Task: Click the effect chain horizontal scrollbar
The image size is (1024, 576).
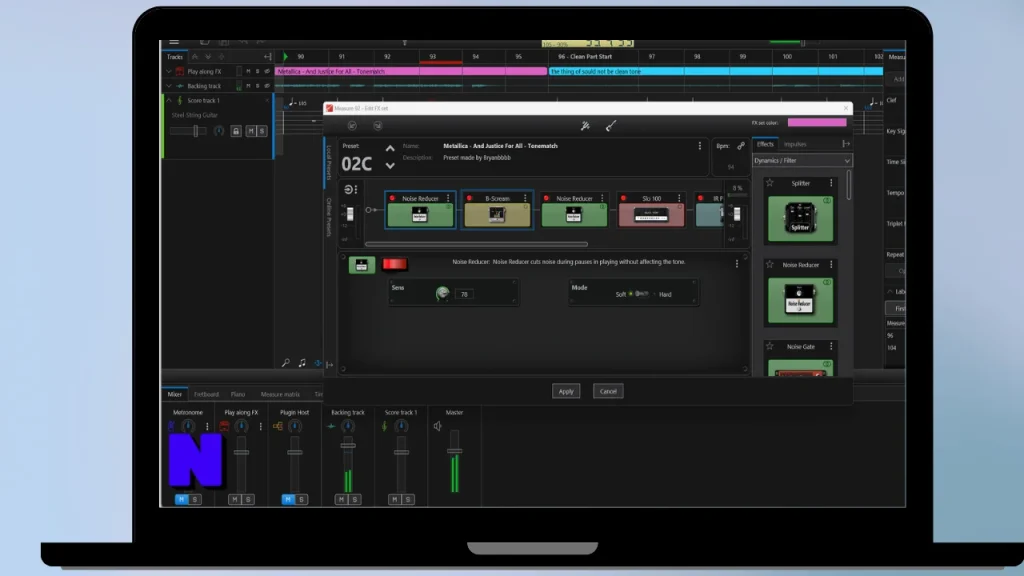Action: (476, 244)
